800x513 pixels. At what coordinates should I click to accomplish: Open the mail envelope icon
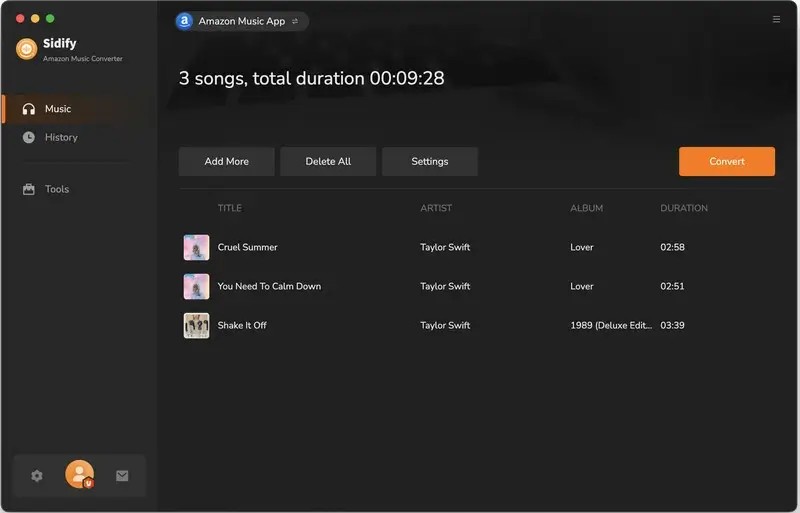[x=122, y=476]
